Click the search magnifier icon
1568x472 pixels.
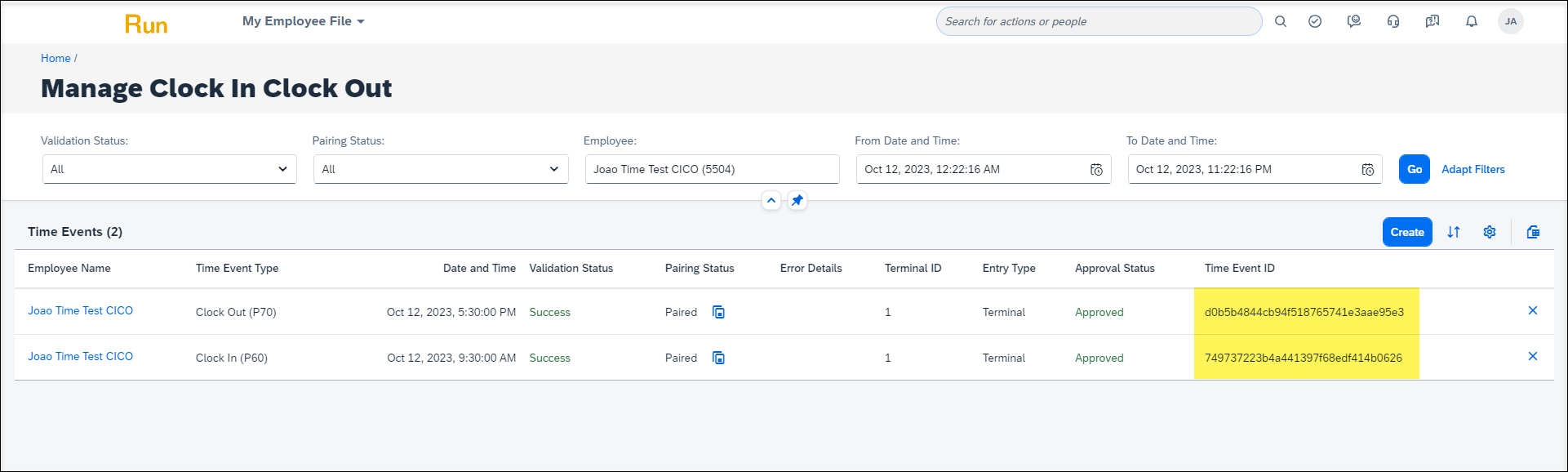(1281, 22)
